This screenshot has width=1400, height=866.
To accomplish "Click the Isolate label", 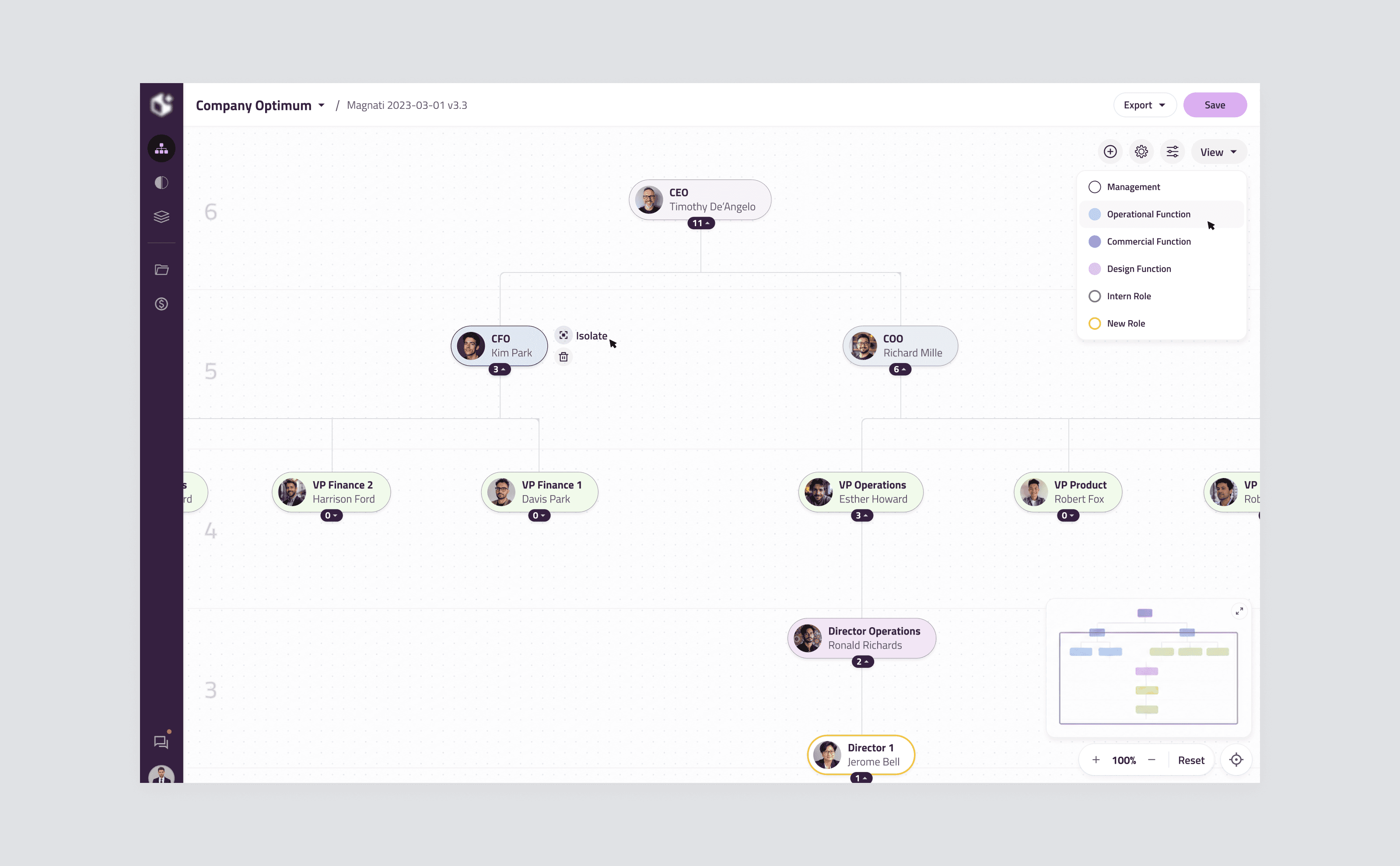I will click(591, 335).
